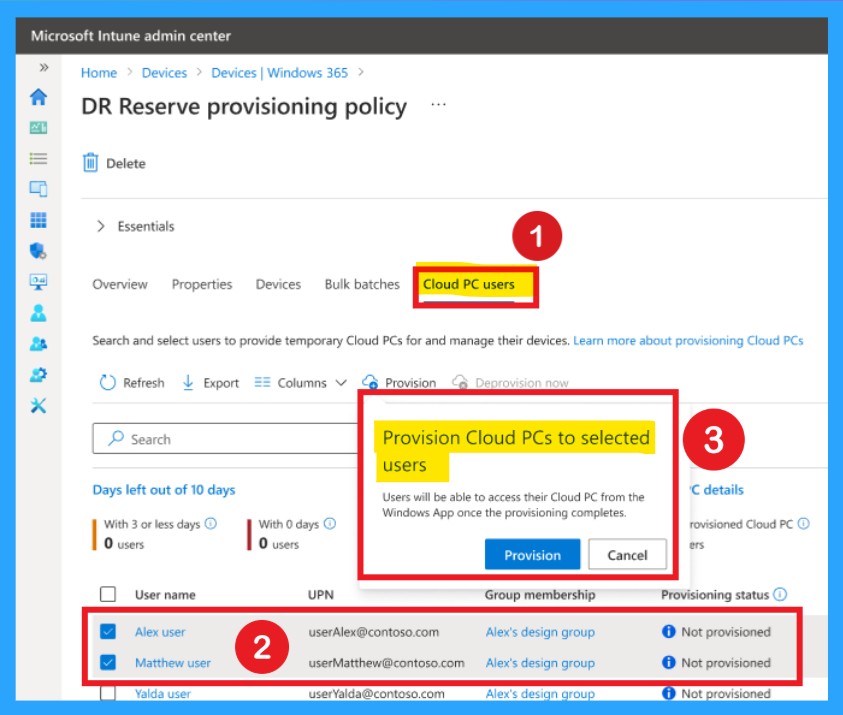Screen dimensions: 843x715
Task: Open Tenant administration icon
Action: 38,374
